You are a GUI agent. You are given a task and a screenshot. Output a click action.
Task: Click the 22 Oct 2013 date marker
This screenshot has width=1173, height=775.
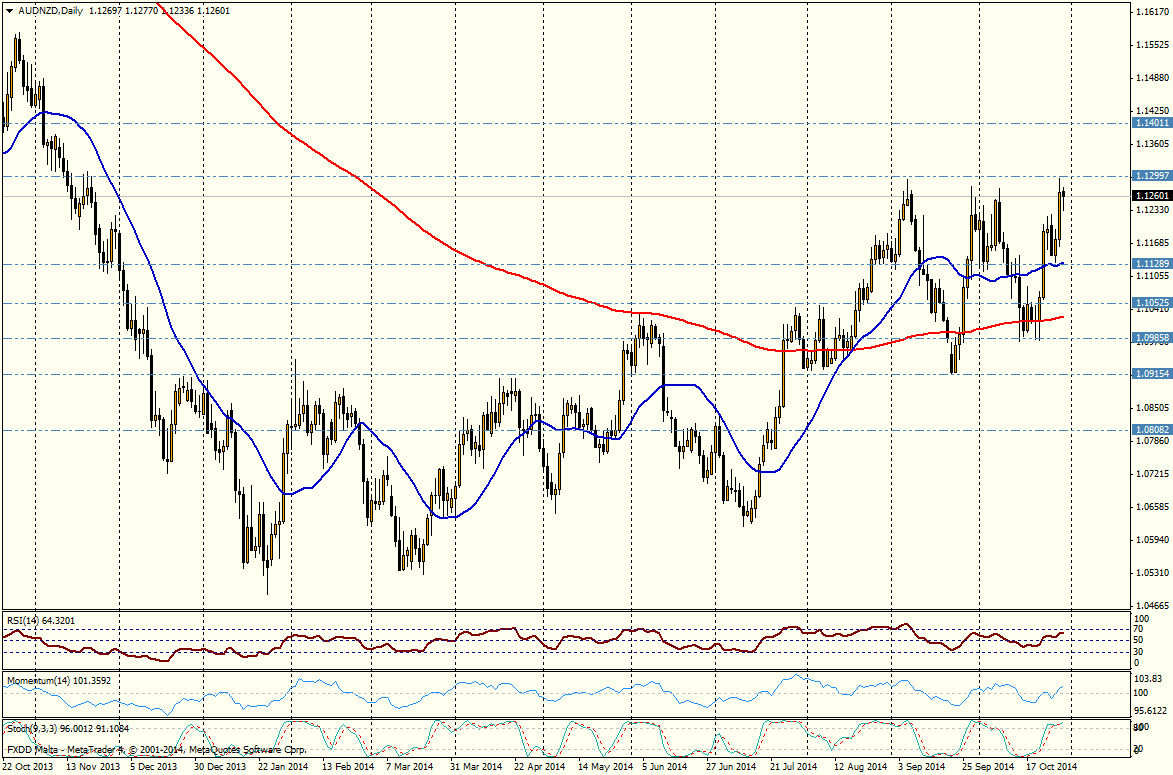pyautogui.click(x=30, y=767)
